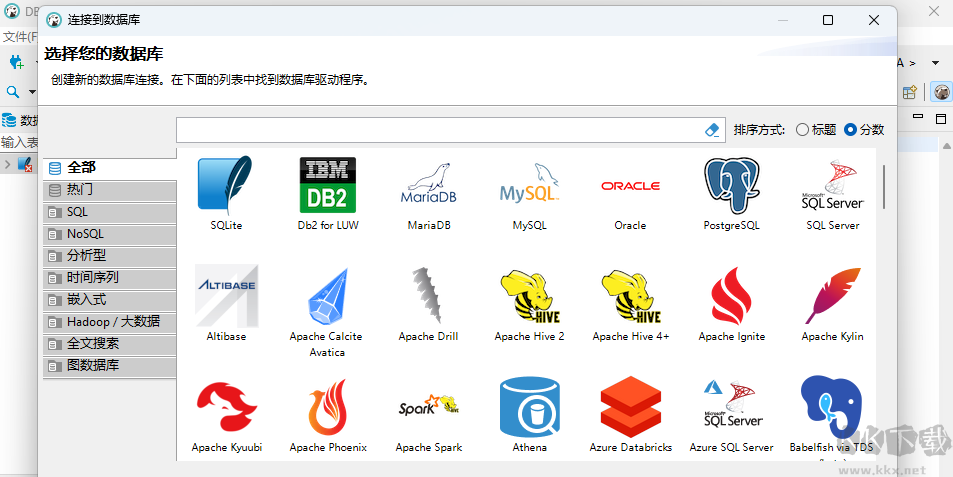Select Apache Calcite Avatica driver
Image resolution: width=953 pixels, height=477 pixels.
point(328,296)
